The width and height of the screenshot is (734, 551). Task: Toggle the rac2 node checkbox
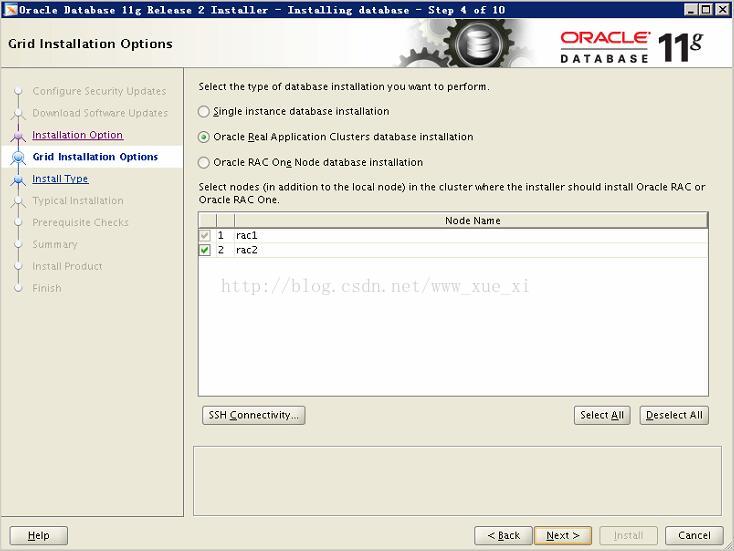[205, 250]
